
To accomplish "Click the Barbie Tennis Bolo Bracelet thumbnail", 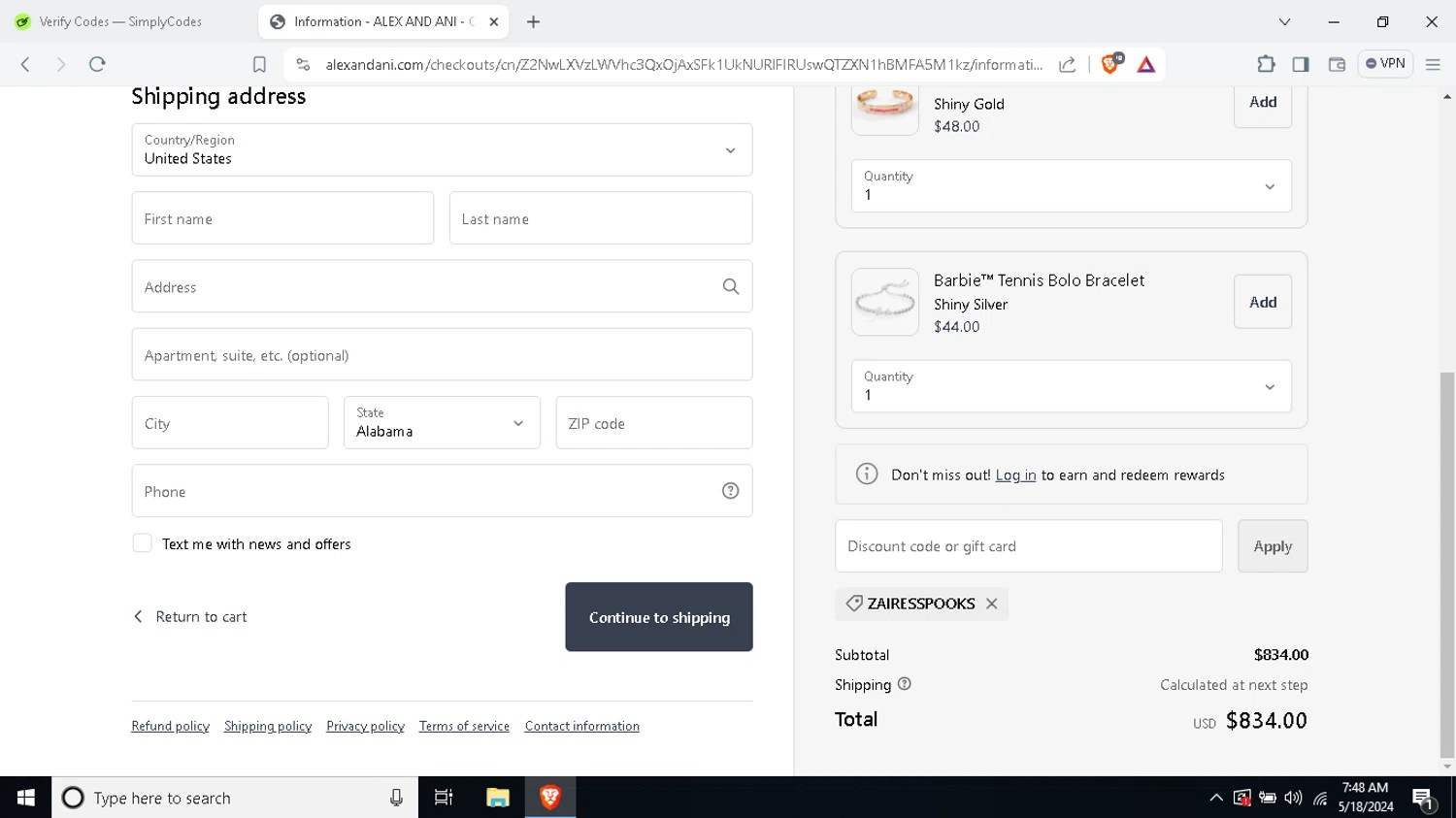I will tap(885, 302).
